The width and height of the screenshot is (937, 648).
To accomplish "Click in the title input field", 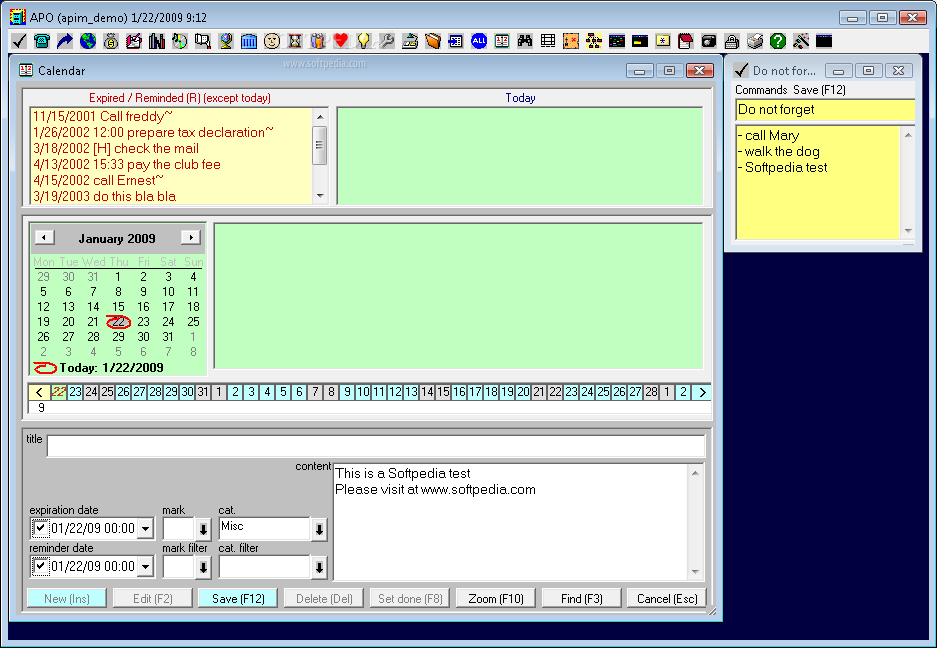I will [x=376, y=446].
